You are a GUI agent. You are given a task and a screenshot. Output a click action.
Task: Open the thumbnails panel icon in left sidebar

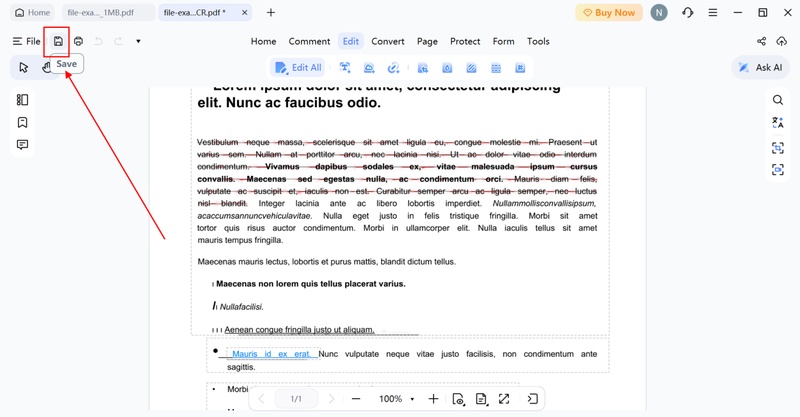(x=22, y=100)
